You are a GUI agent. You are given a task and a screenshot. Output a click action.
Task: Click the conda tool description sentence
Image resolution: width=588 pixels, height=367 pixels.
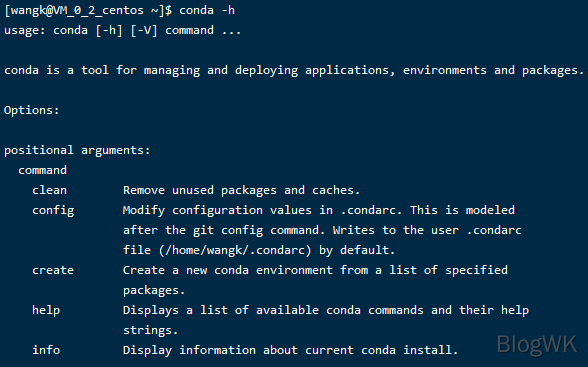click(x=294, y=70)
